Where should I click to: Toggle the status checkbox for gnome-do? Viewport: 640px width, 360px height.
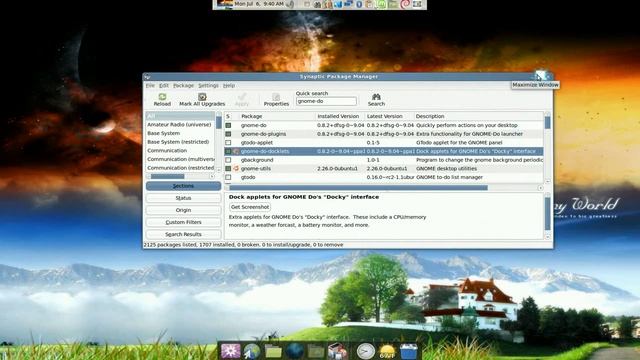click(228, 125)
